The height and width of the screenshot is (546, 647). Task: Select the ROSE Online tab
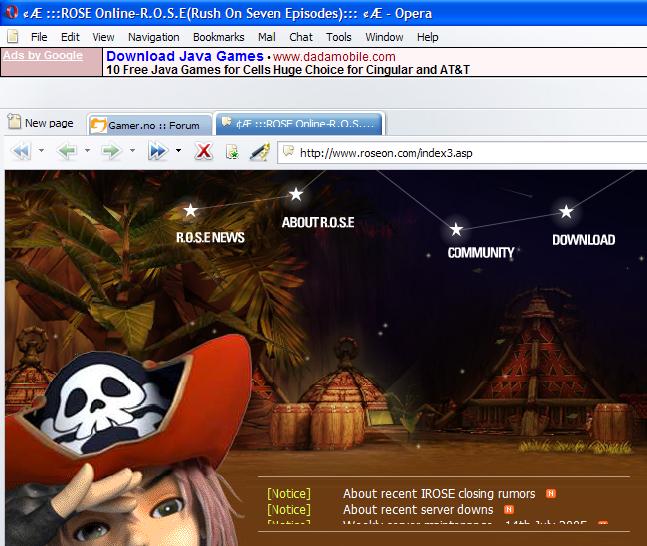[300, 123]
